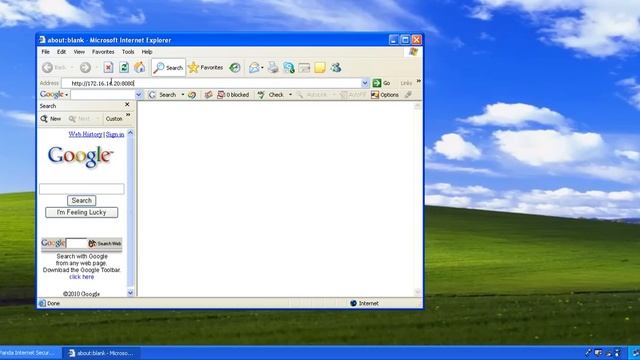This screenshot has height=360, width=640.
Task: Click Google toolbar Search button
Action: coord(163,95)
